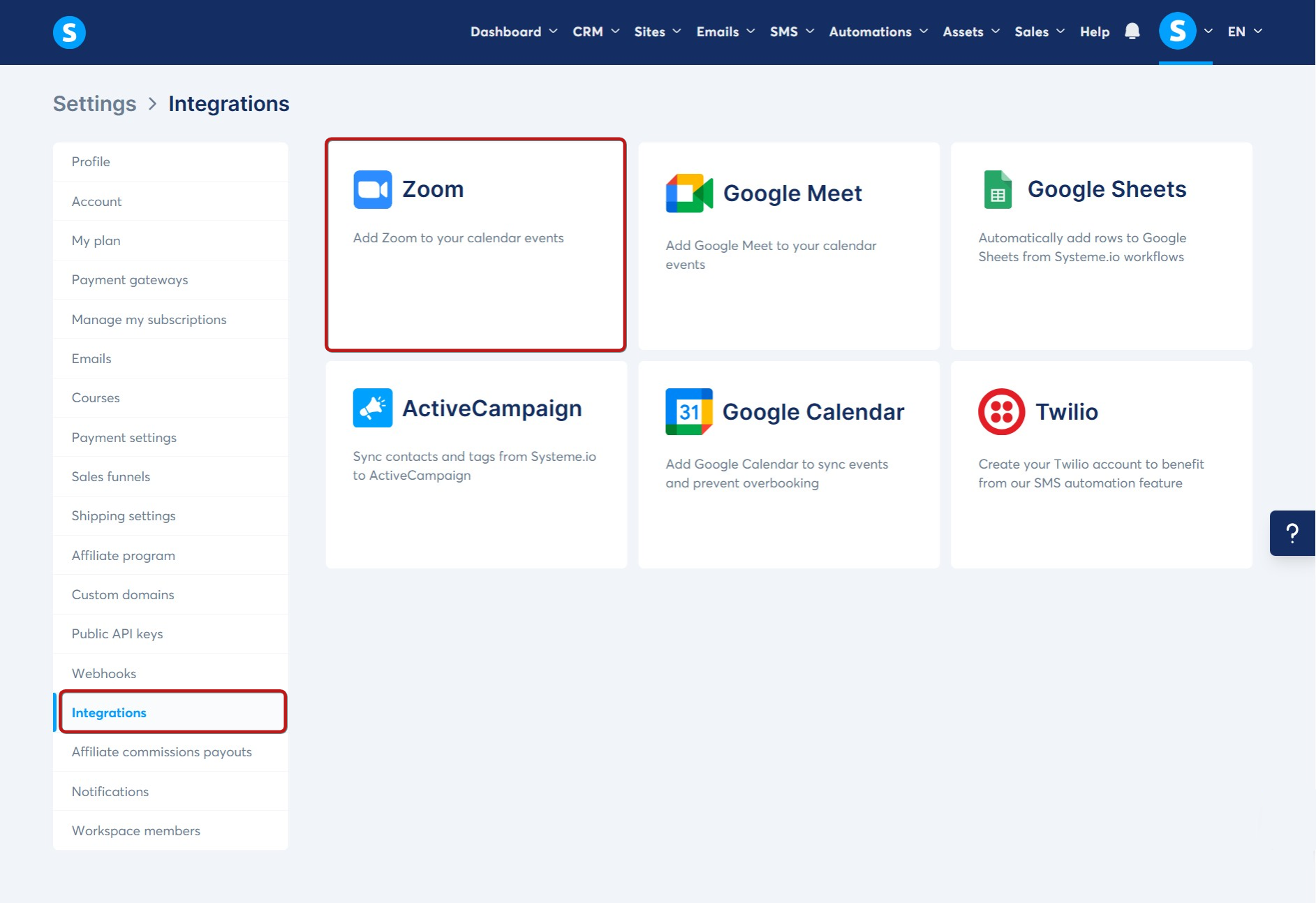Viewport: 1316px width, 903px height.
Task: Open the ActiveCampaign integration title
Action: [x=492, y=409]
